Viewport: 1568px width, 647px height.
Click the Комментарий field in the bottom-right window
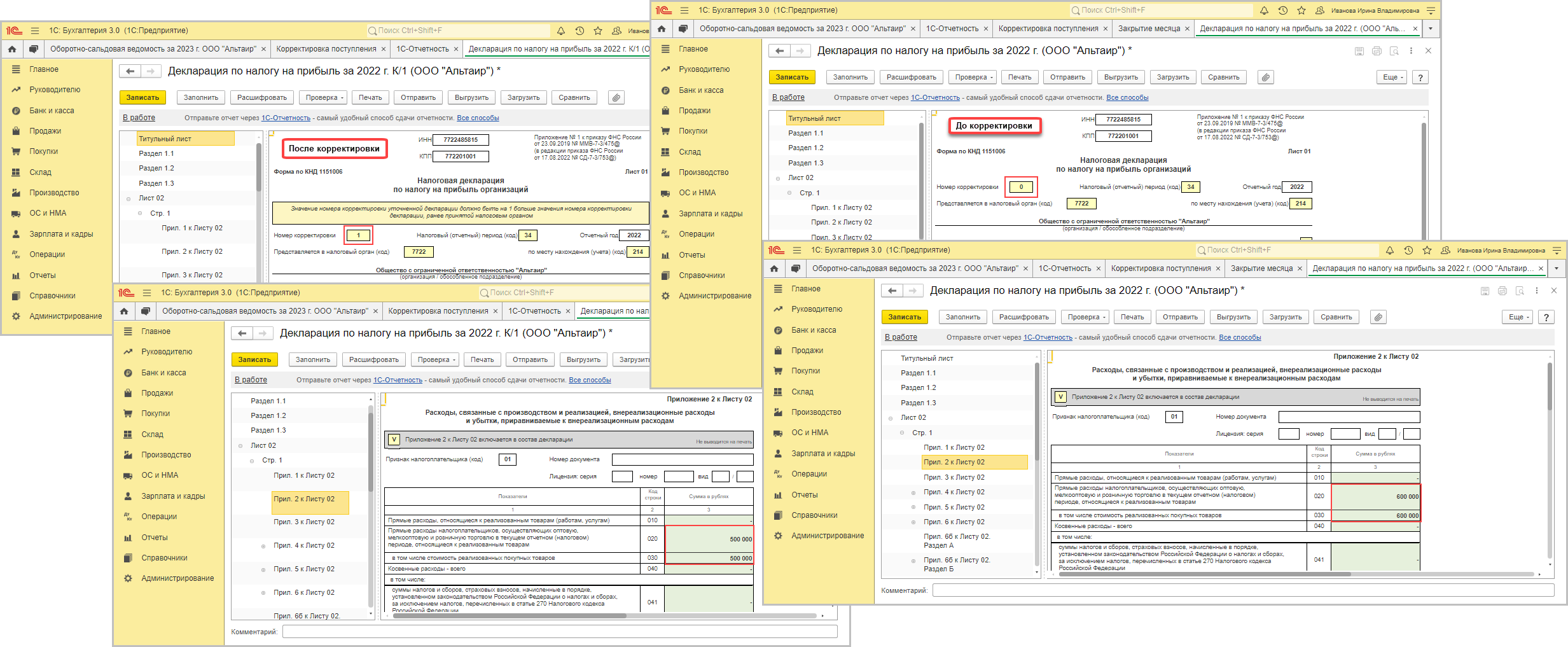[1243, 591]
